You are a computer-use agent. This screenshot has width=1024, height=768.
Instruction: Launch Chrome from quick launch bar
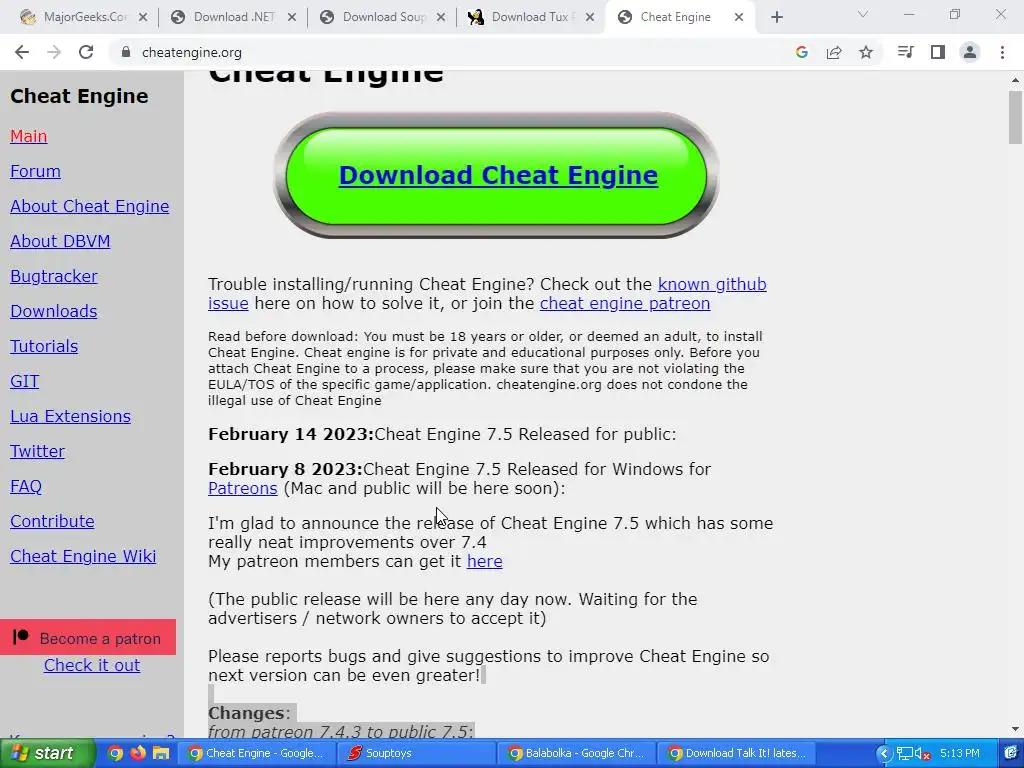[x=115, y=753]
